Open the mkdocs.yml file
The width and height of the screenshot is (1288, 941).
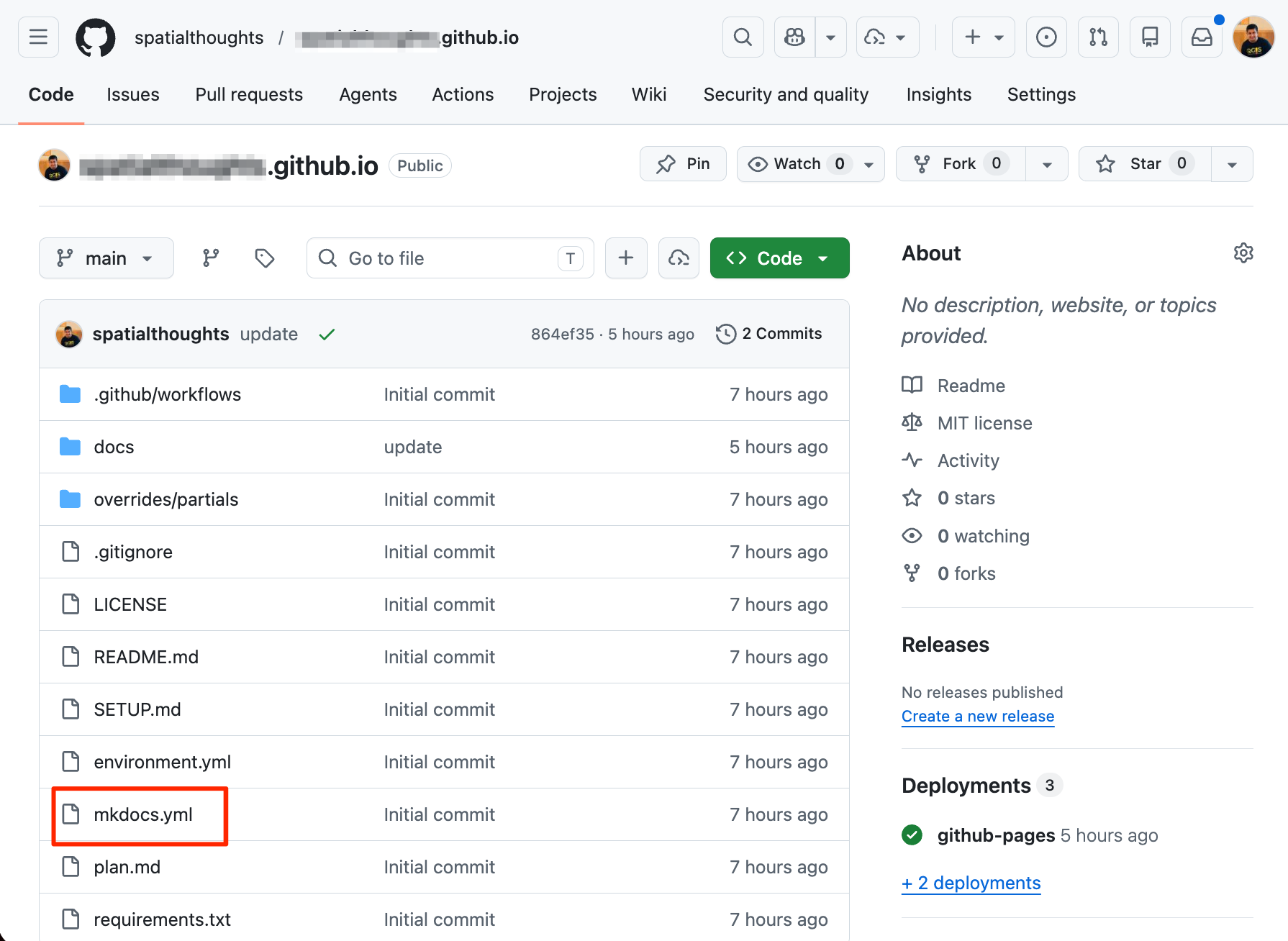[x=143, y=814]
